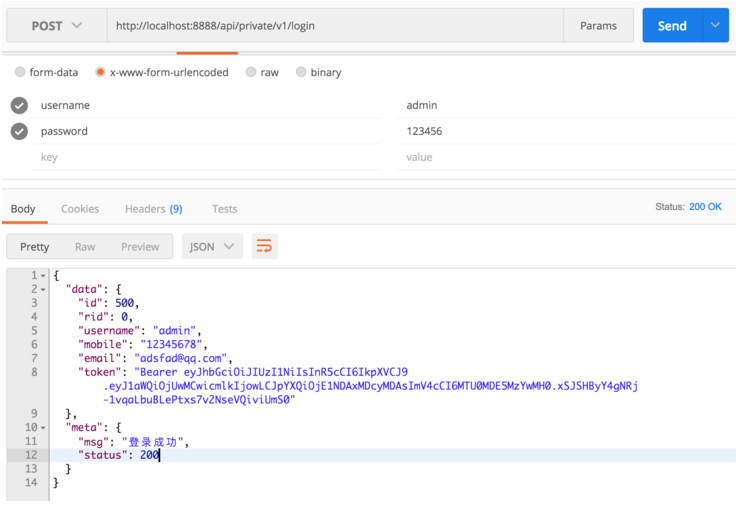Open the POST method dropdown

pyautogui.click(x=56, y=26)
